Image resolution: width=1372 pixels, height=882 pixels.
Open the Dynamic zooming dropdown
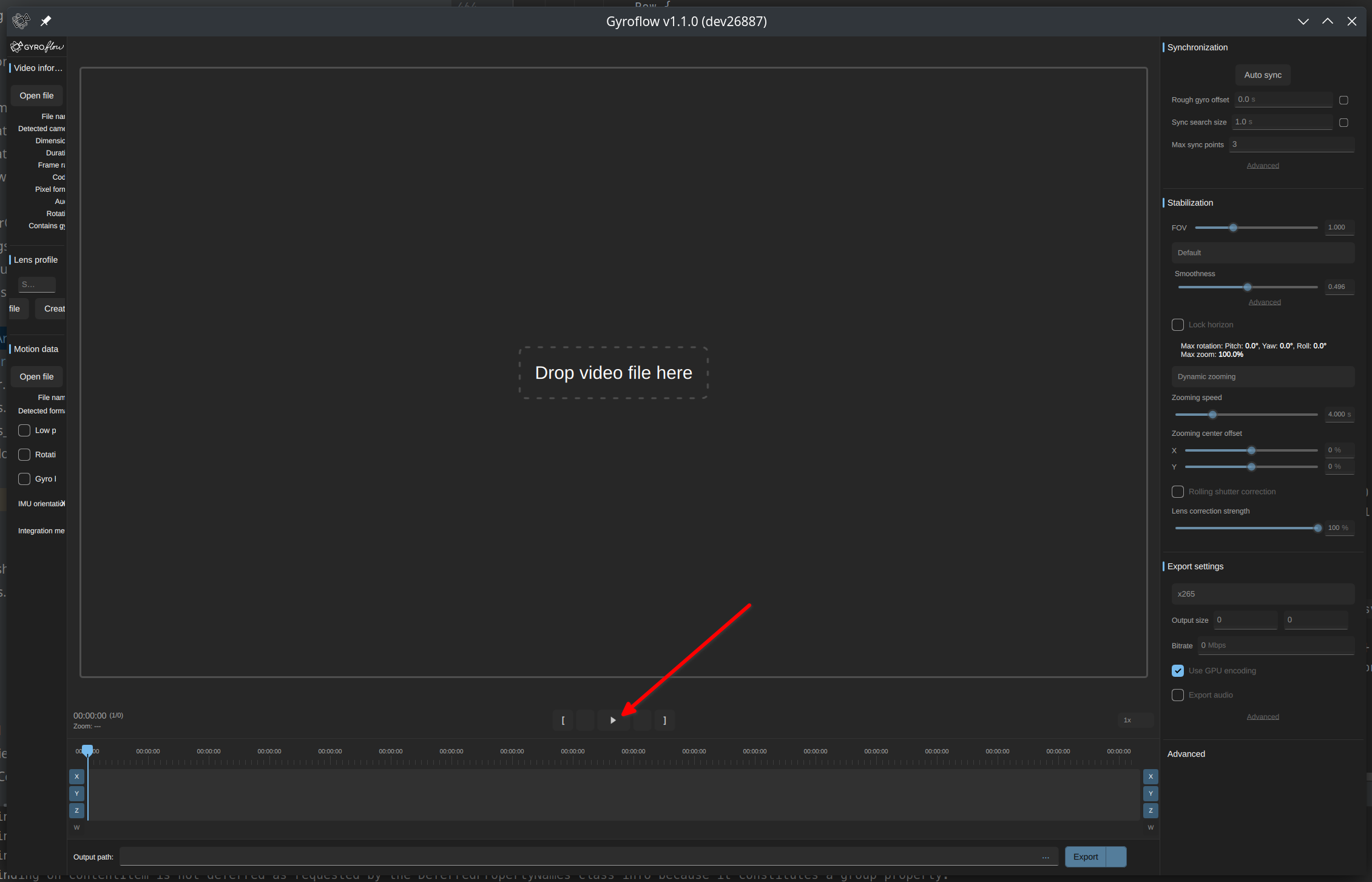[x=1262, y=376]
